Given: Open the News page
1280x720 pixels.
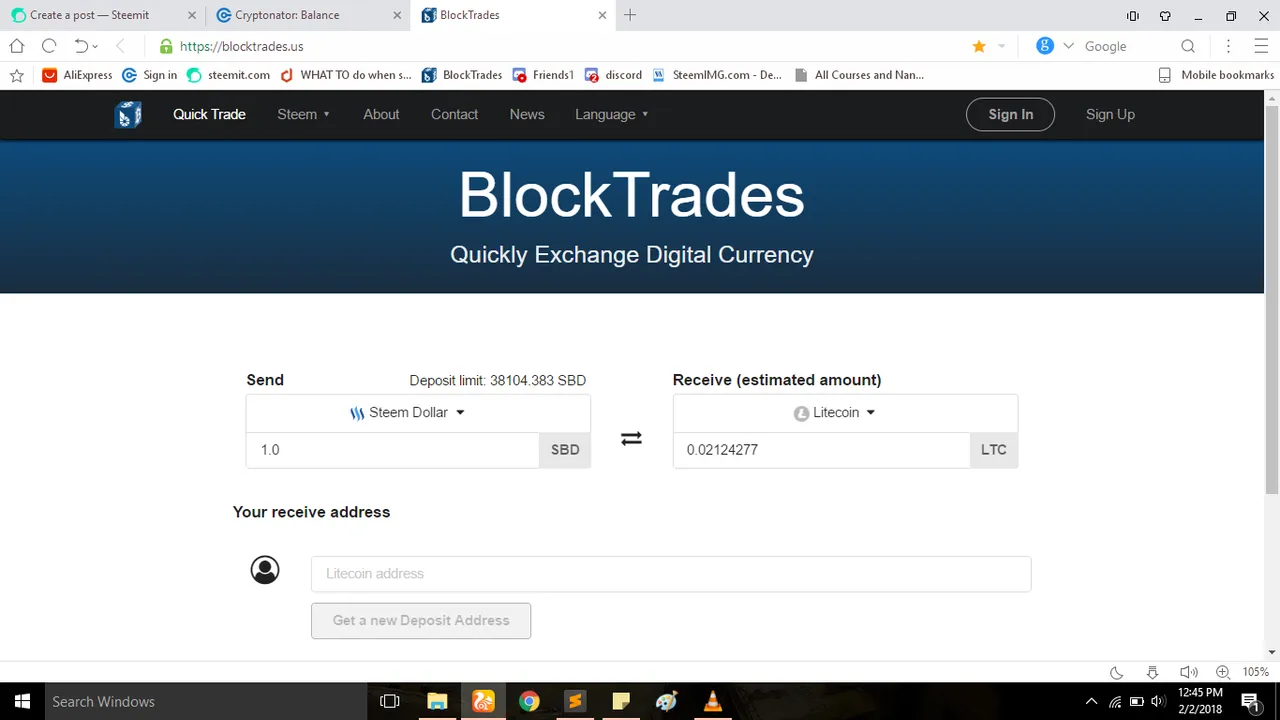Looking at the screenshot, I should [x=527, y=114].
